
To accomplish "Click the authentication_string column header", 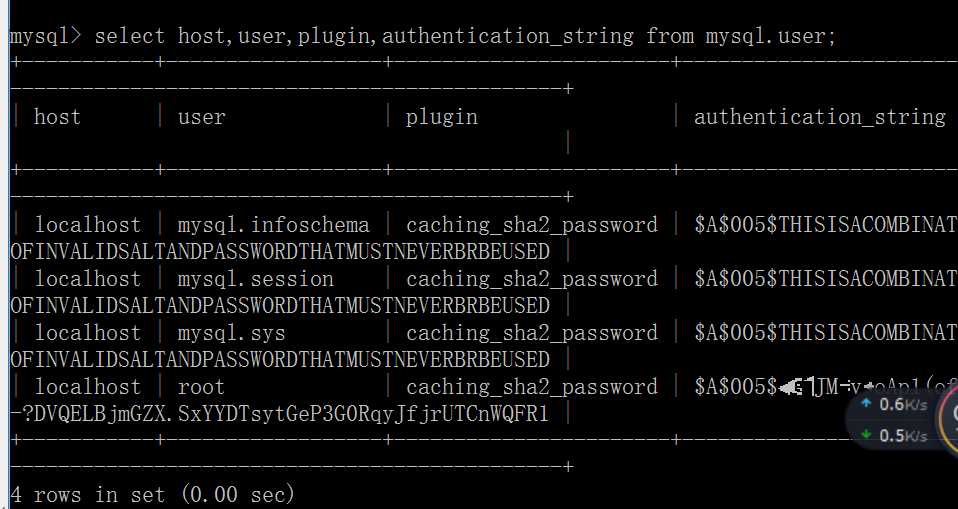I will click(x=820, y=117).
